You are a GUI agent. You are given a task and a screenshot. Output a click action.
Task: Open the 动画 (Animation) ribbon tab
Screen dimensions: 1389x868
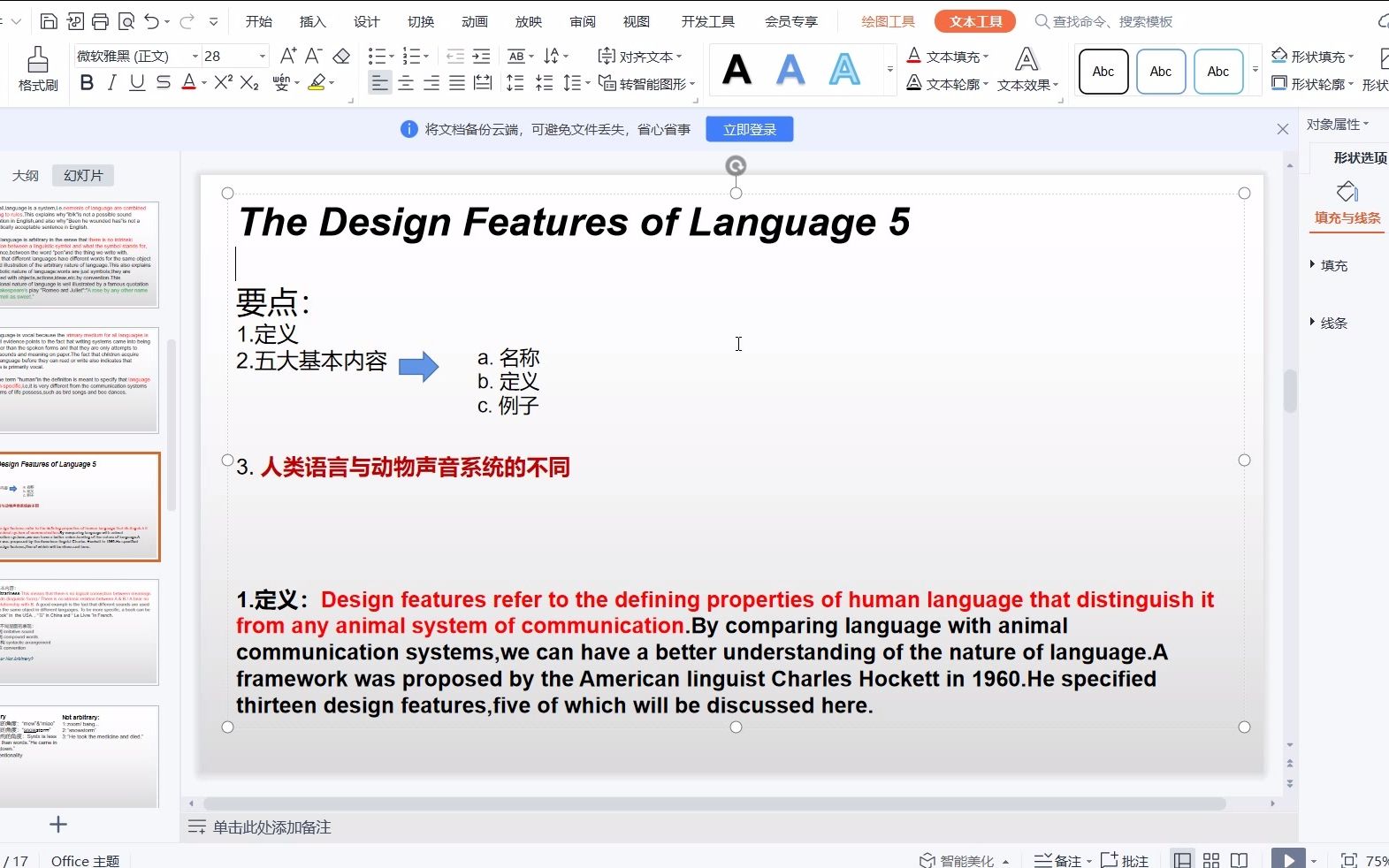coord(475,21)
